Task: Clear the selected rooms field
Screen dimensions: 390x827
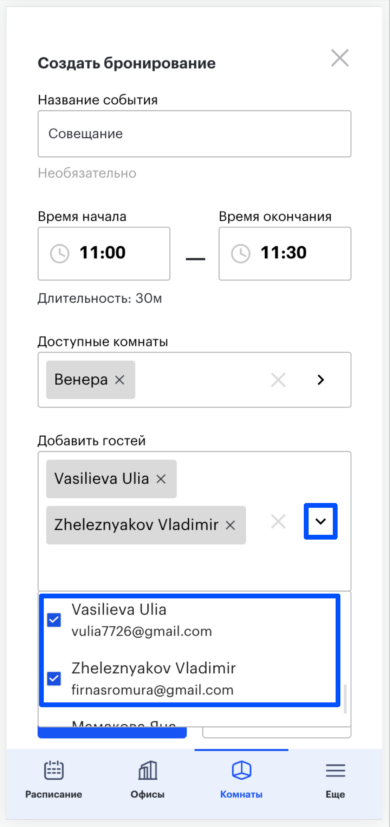Action: (278, 380)
